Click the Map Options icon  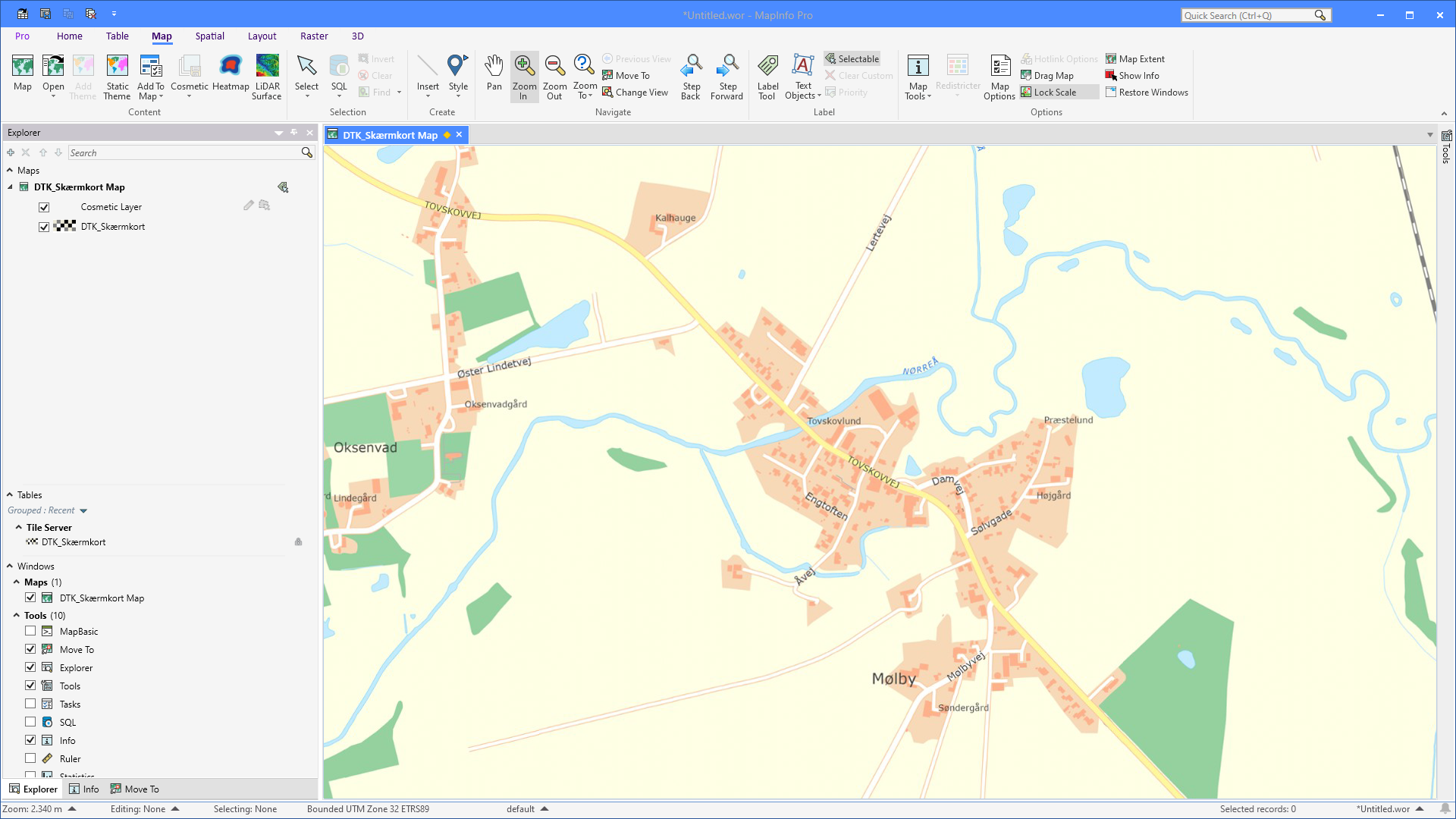999,74
